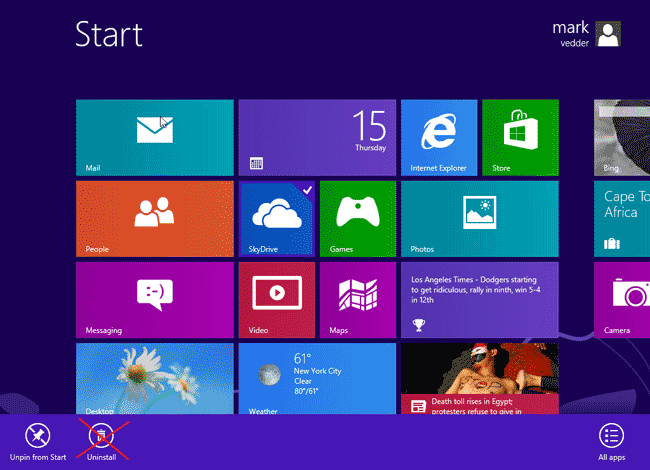This screenshot has height=470, width=650.
Task: Open the Egypt death toll news tile
Action: pos(479,380)
